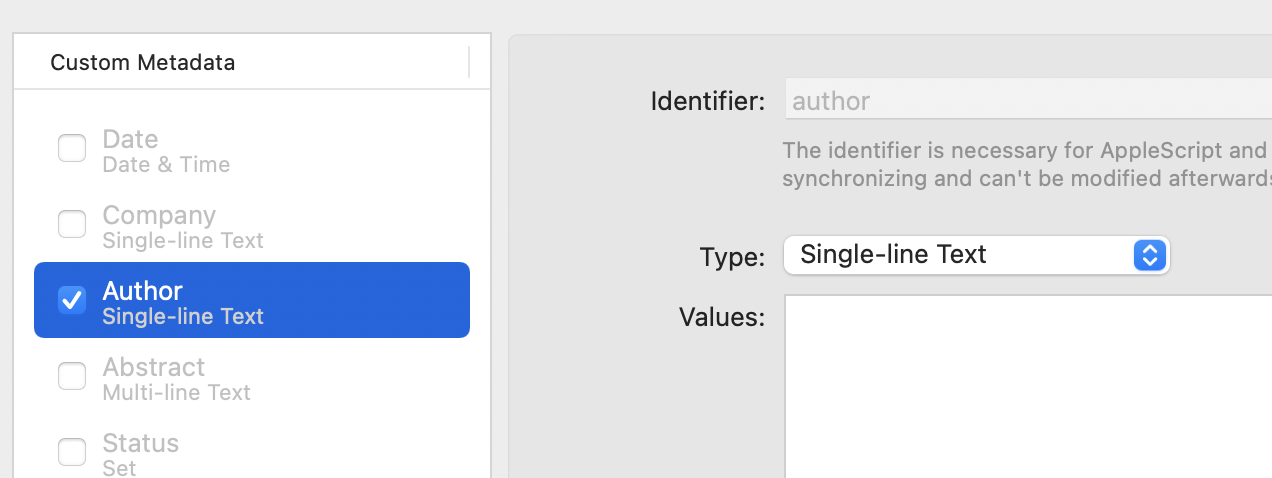Viewport: 1272px width, 478px height.
Task: Click the column divider beside Custom Metadata
Action: tap(469, 62)
